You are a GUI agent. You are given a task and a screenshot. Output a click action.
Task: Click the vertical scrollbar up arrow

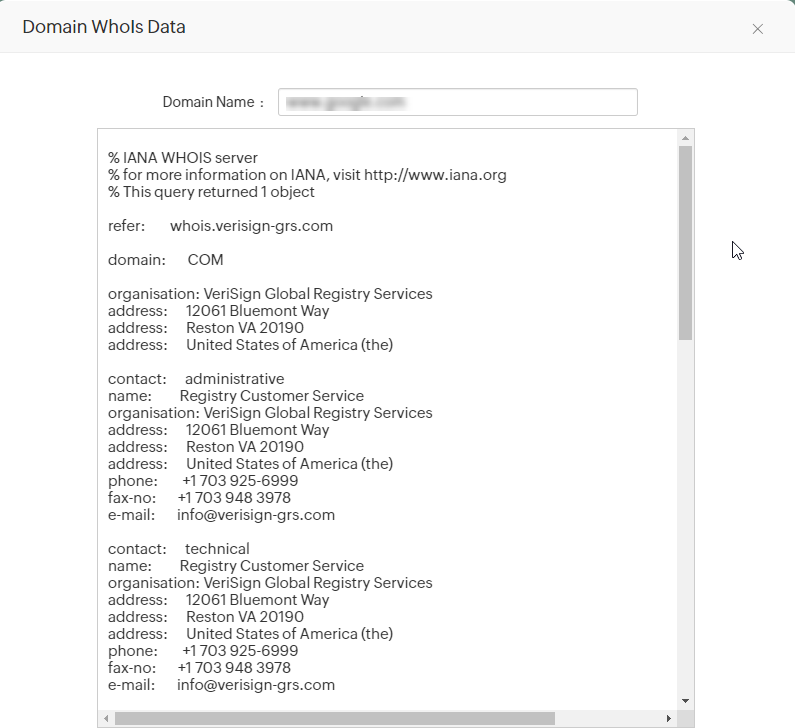(685, 138)
